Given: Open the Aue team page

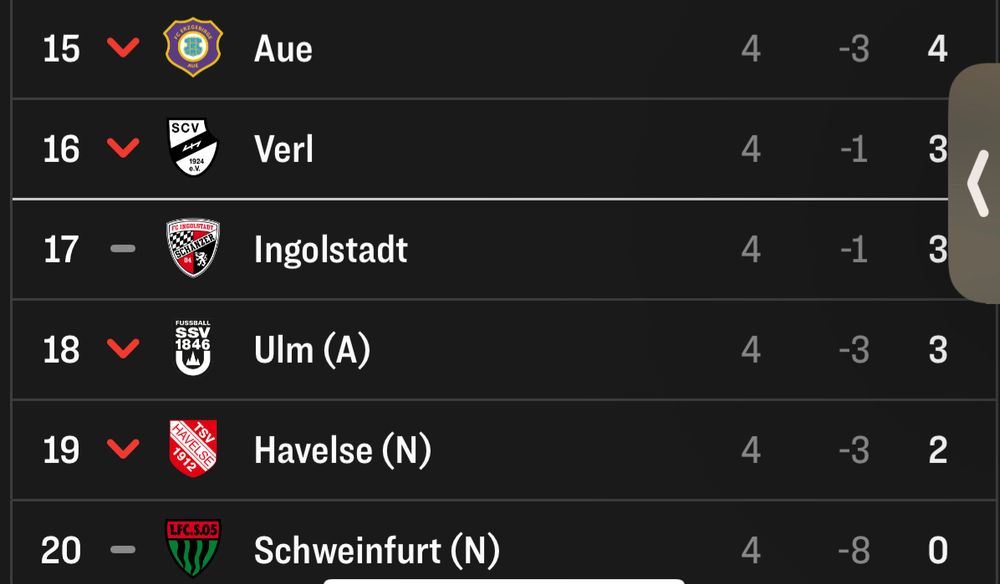Looking at the screenshot, I should coord(283,49).
